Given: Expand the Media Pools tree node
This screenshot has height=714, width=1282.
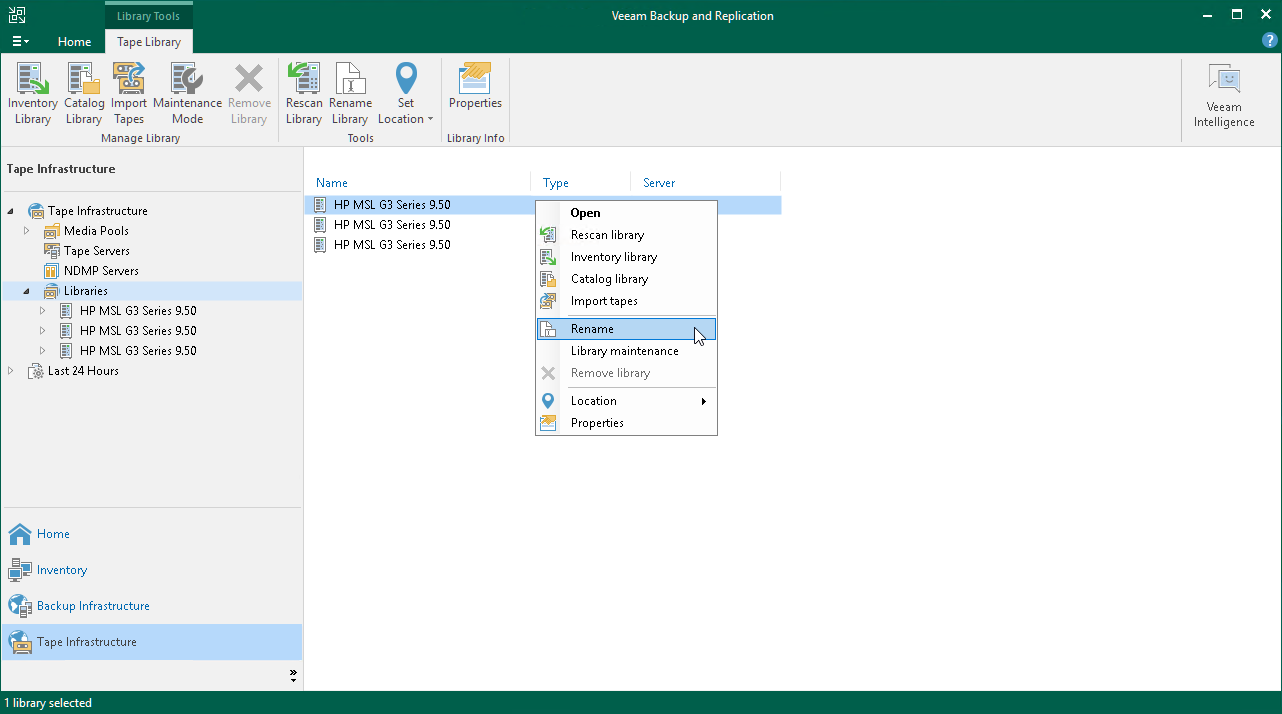Looking at the screenshot, I should [27, 231].
